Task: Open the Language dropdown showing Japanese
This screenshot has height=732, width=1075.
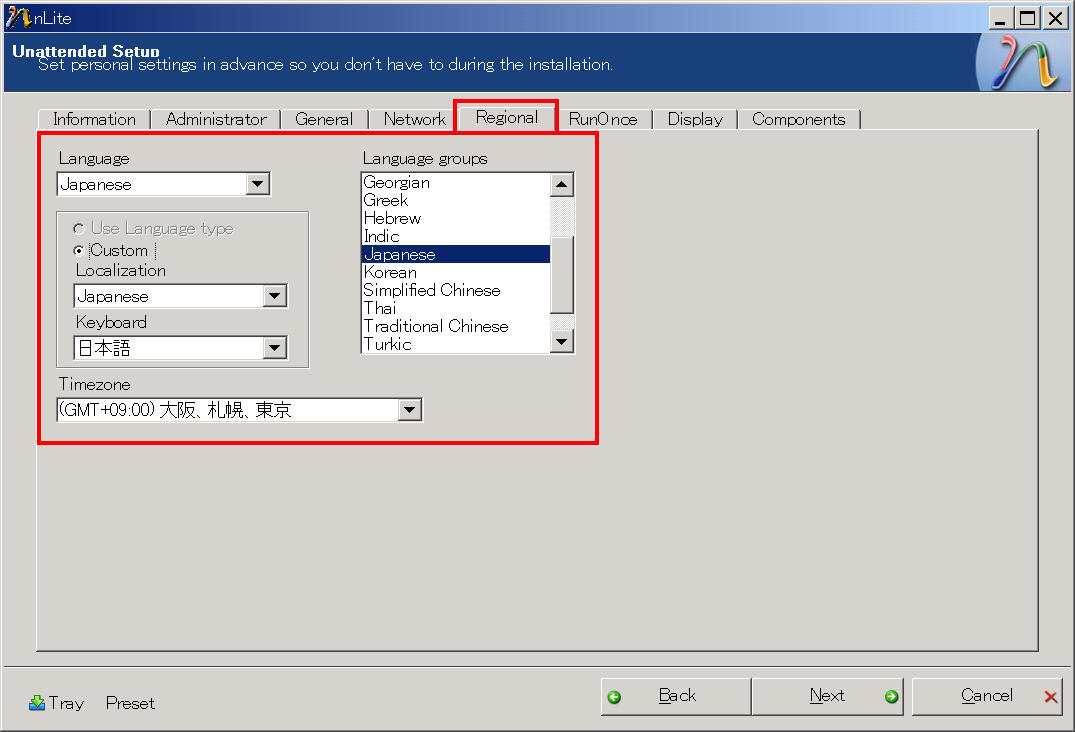Action: click(x=259, y=184)
